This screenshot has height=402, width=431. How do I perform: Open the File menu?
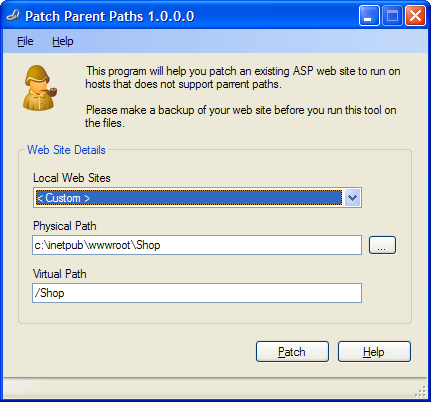(x=25, y=41)
